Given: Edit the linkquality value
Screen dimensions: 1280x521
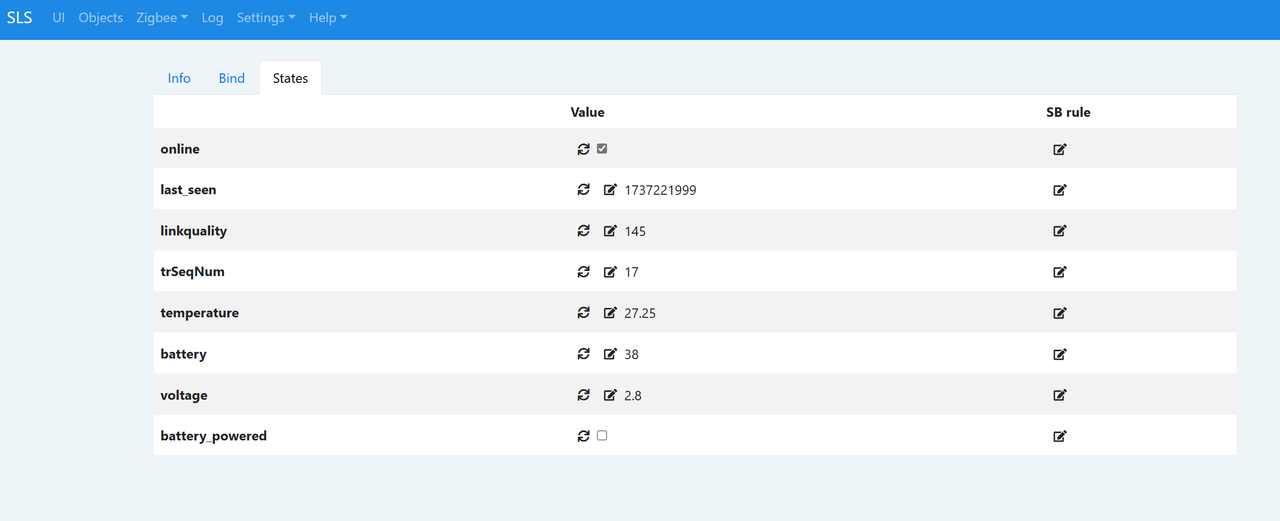Looking at the screenshot, I should point(610,231).
